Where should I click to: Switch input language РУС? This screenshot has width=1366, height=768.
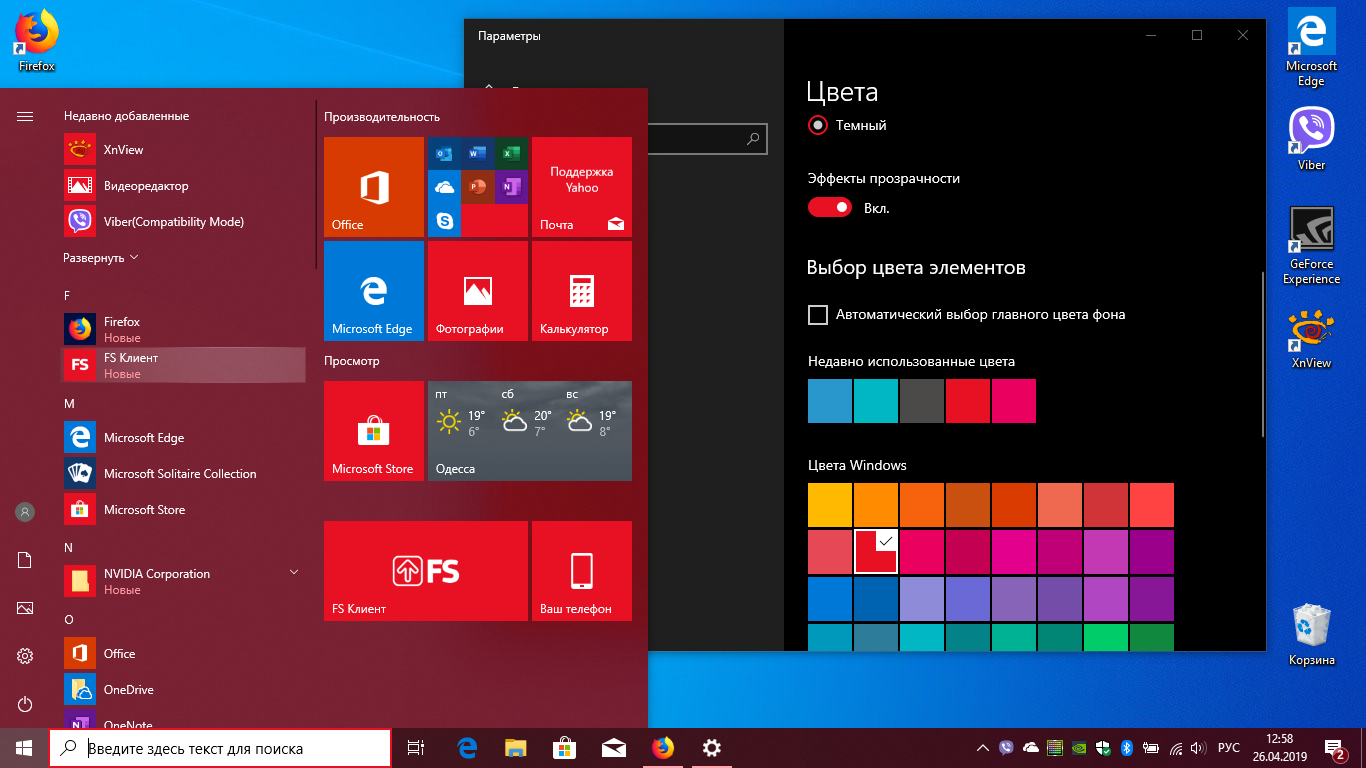tap(1229, 748)
